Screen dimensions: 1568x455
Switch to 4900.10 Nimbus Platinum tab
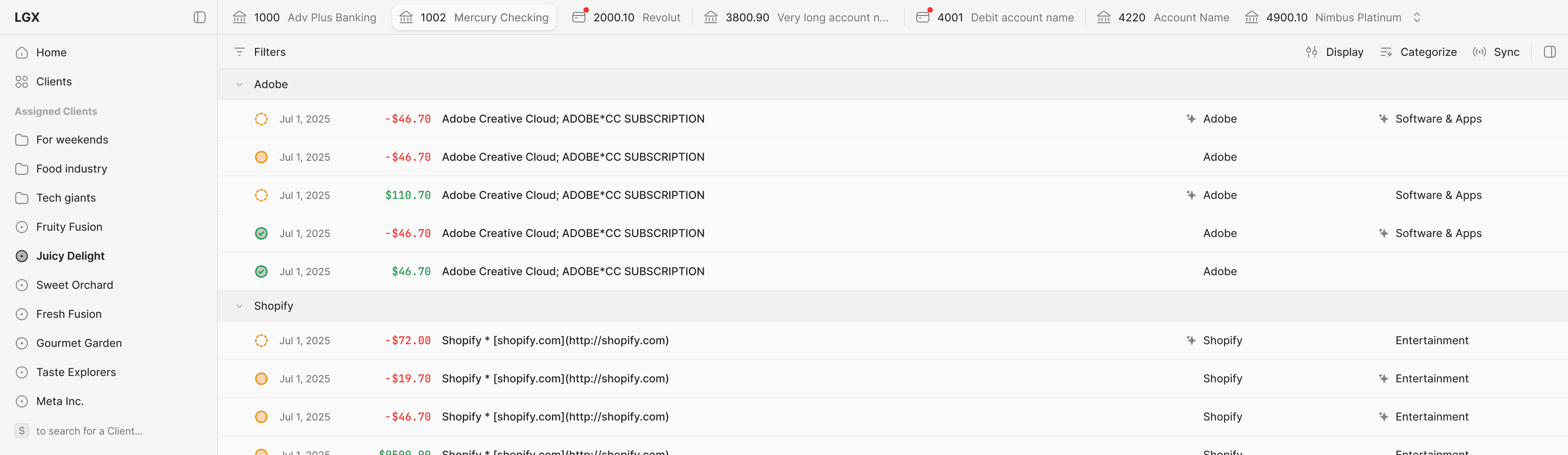click(1323, 17)
